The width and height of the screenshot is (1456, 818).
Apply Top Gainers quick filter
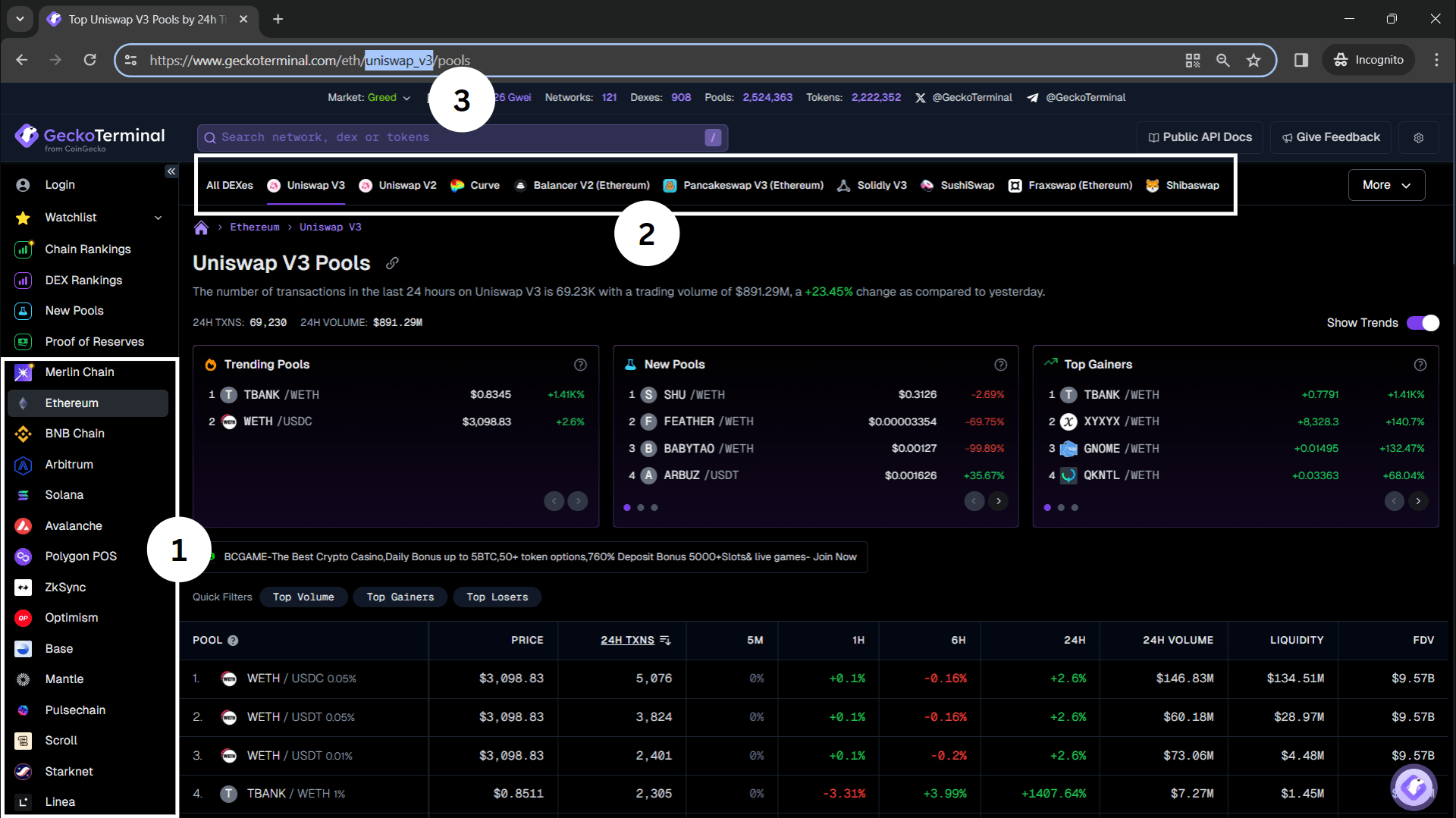point(400,597)
